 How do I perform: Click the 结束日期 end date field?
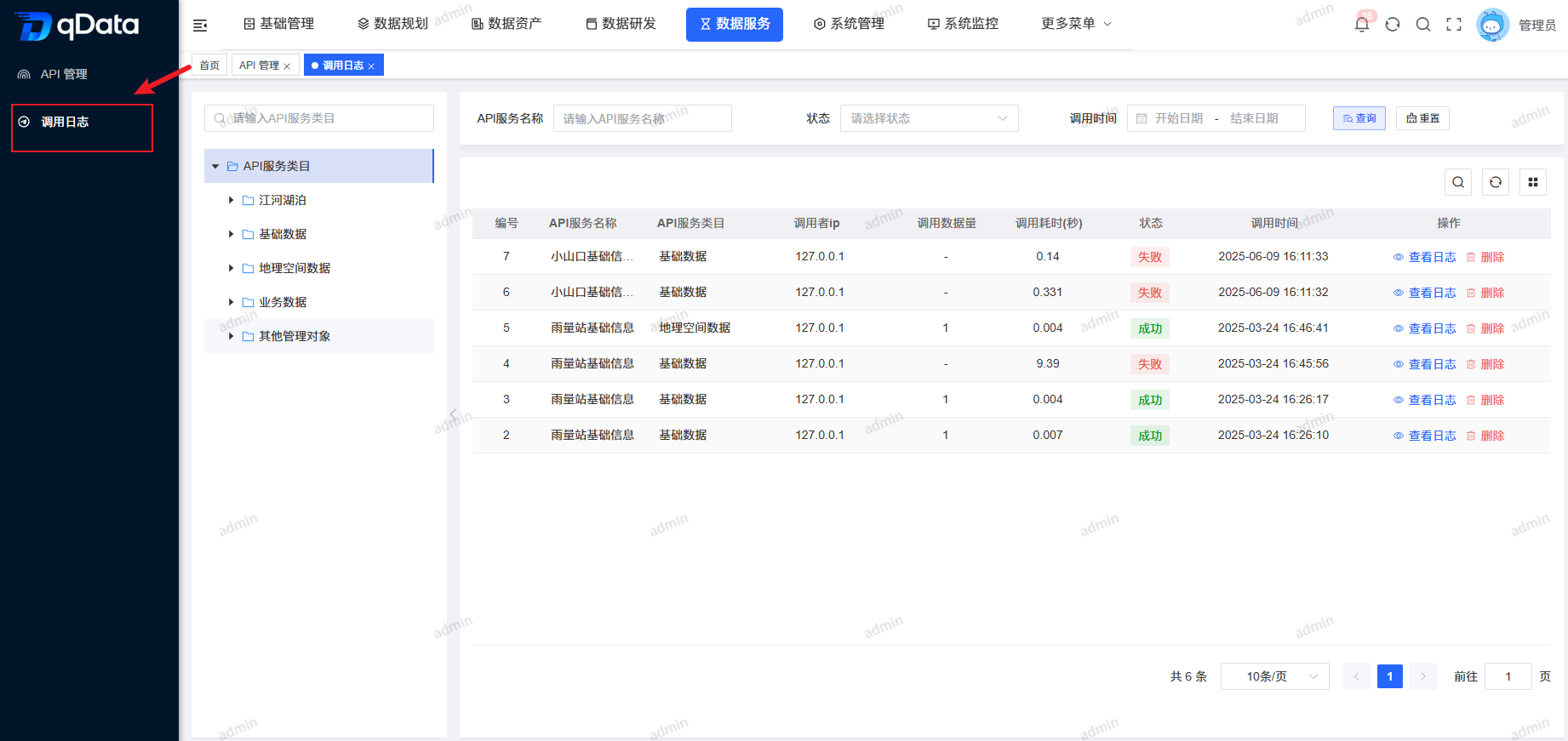click(x=1254, y=118)
